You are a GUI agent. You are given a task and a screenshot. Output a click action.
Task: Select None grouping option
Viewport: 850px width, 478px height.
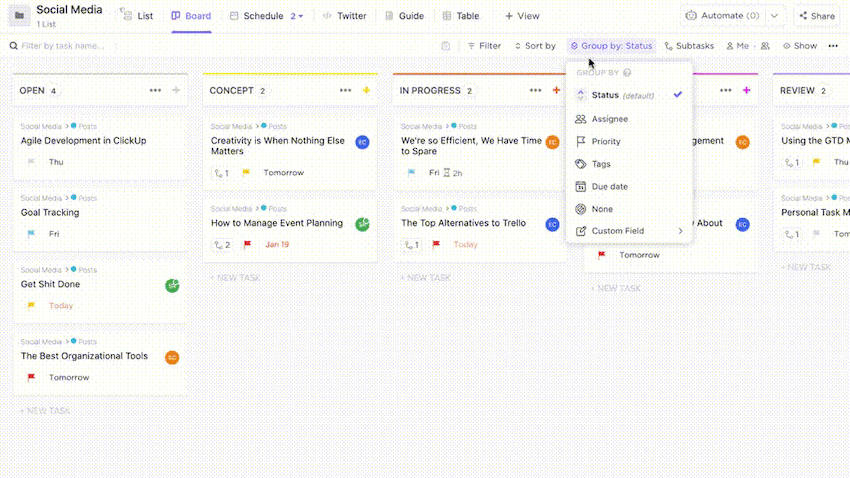(629, 209)
